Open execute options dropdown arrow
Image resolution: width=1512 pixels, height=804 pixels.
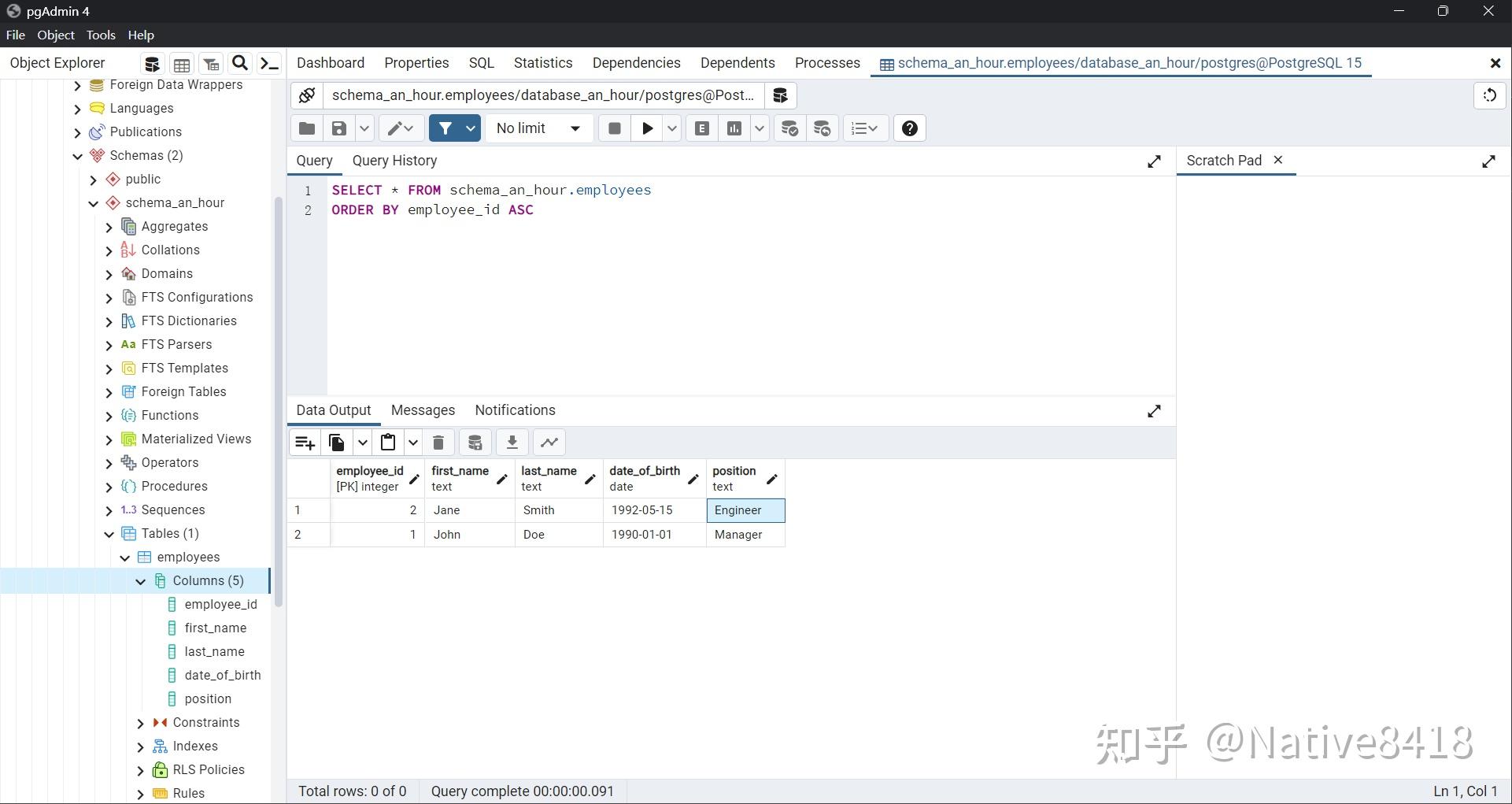coord(672,128)
